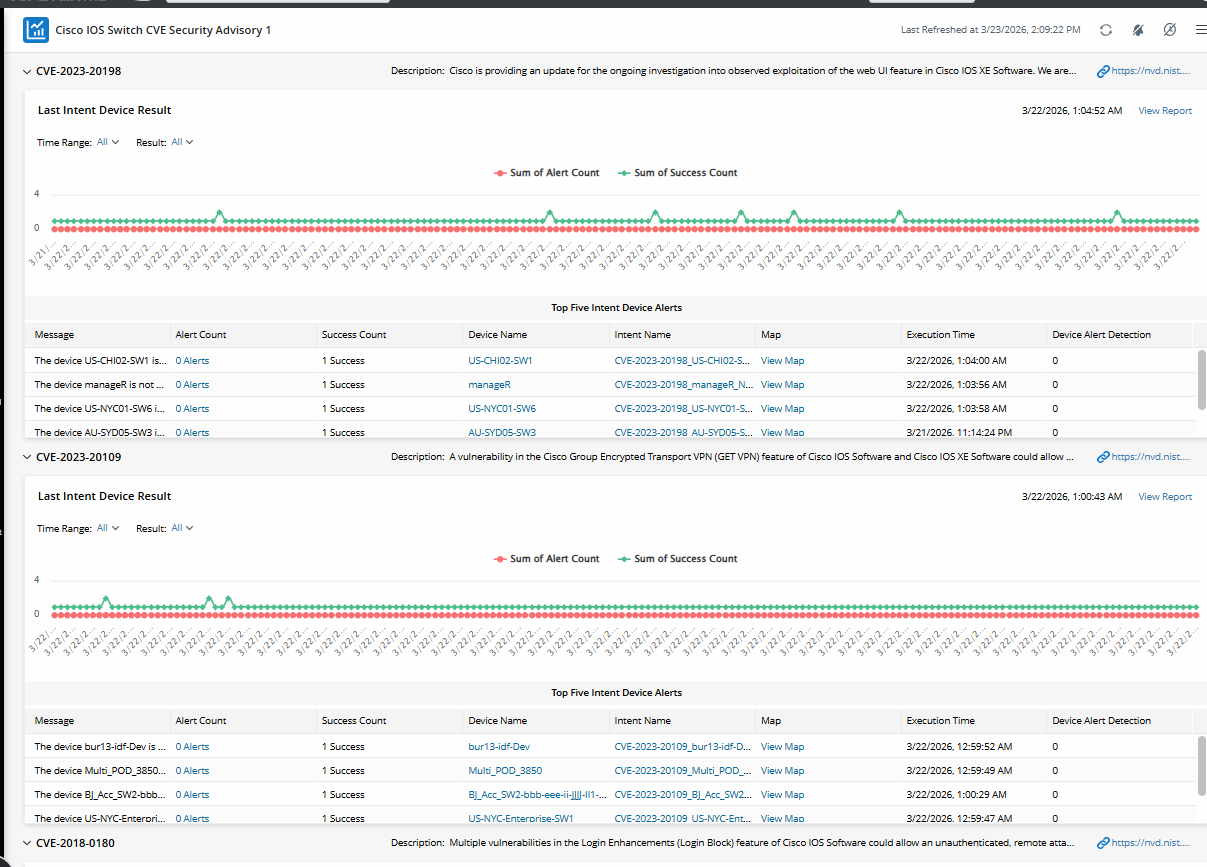Toggle Sum of Success Count legend in first chart
1207x867 pixels.
point(678,173)
